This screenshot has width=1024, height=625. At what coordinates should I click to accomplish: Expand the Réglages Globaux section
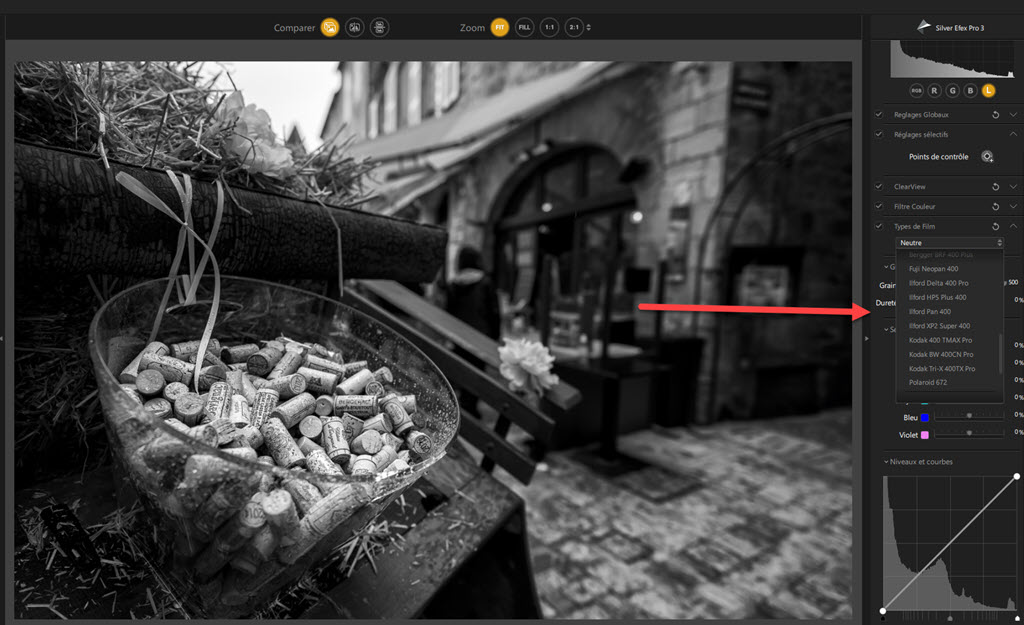[x=1013, y=114]
